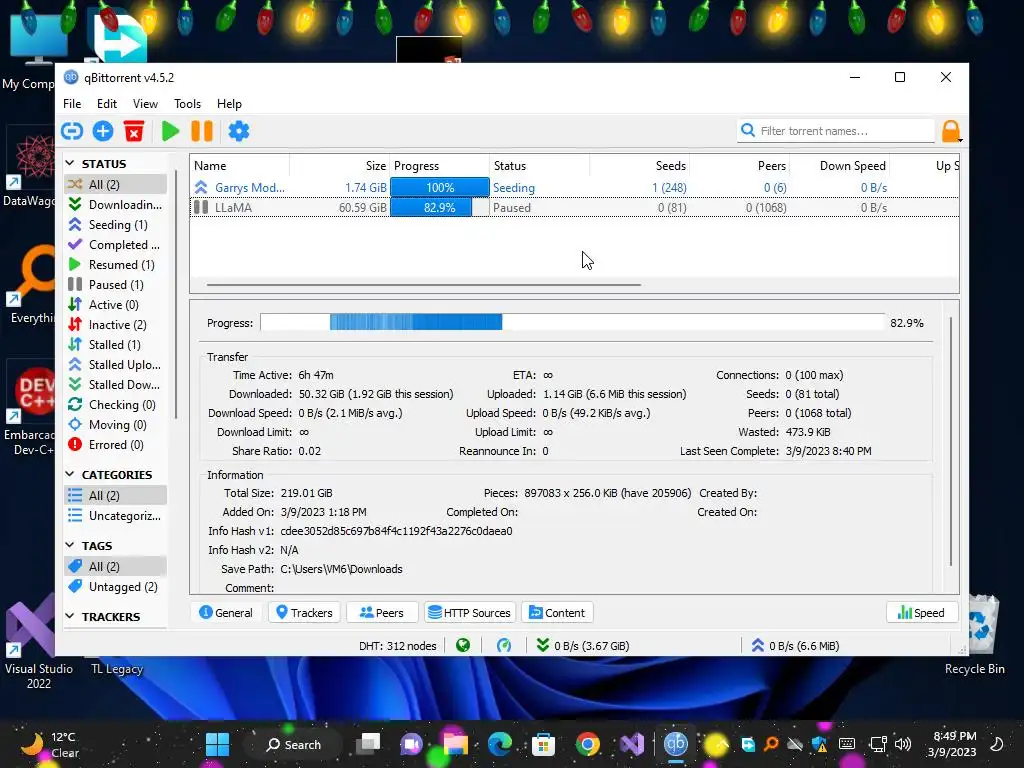Switch to the Peers tab
The height and width of the screenshot is (768, 1024).
tap(382, 613)
